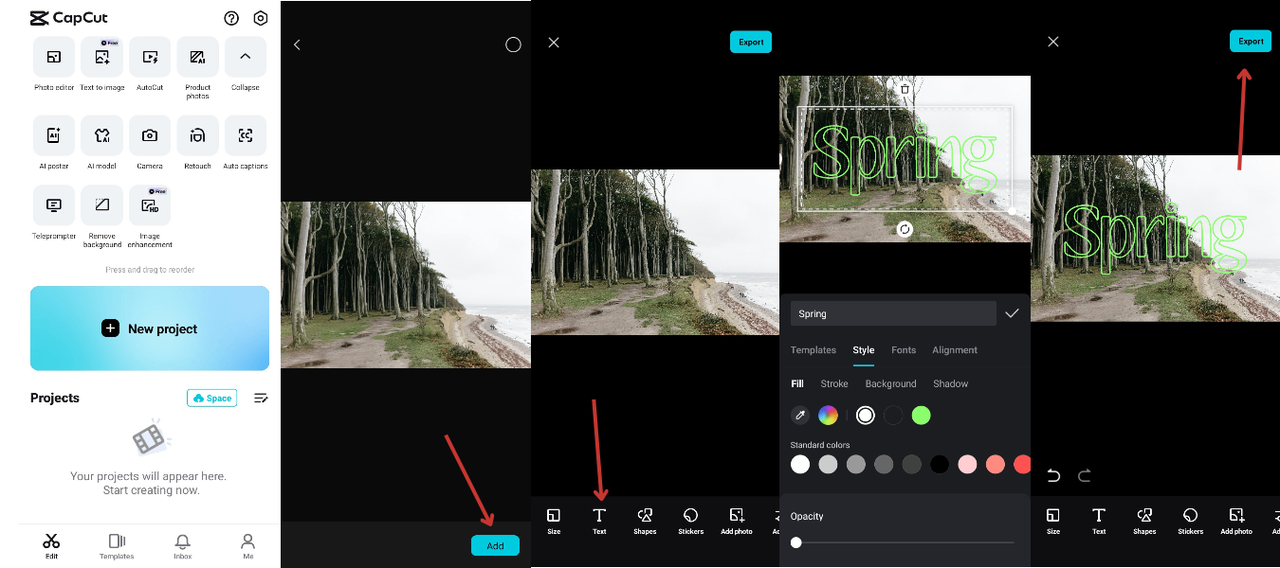Switch to the Templates tab in bottom navigation
This screenshot has width=1280, height=568.
(117, 546)
